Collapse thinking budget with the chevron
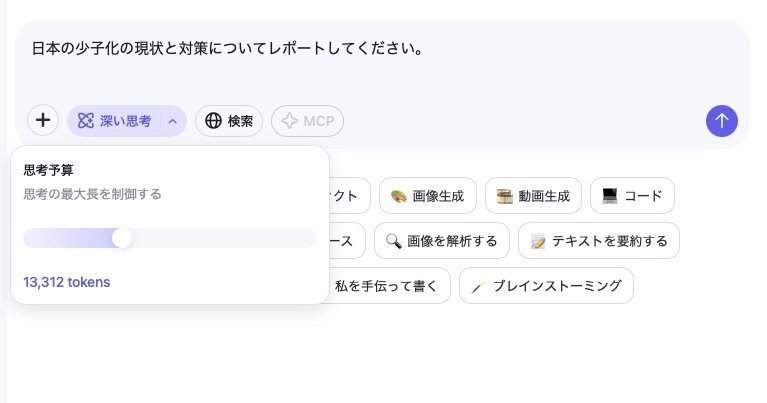Viewport: 767px width, 403px height. click(x=173, y=121)
